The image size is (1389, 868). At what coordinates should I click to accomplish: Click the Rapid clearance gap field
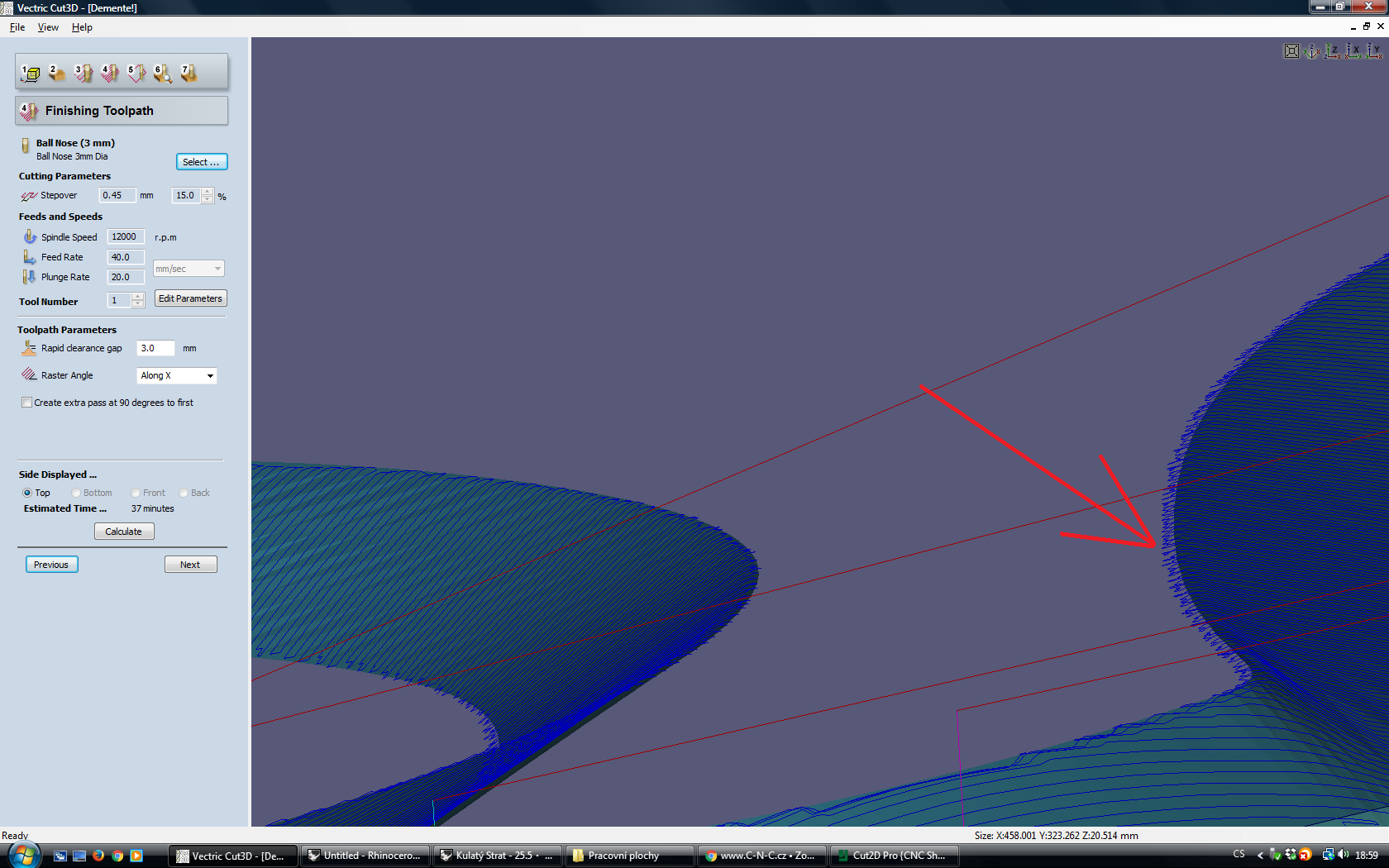(x=155, y=348)
